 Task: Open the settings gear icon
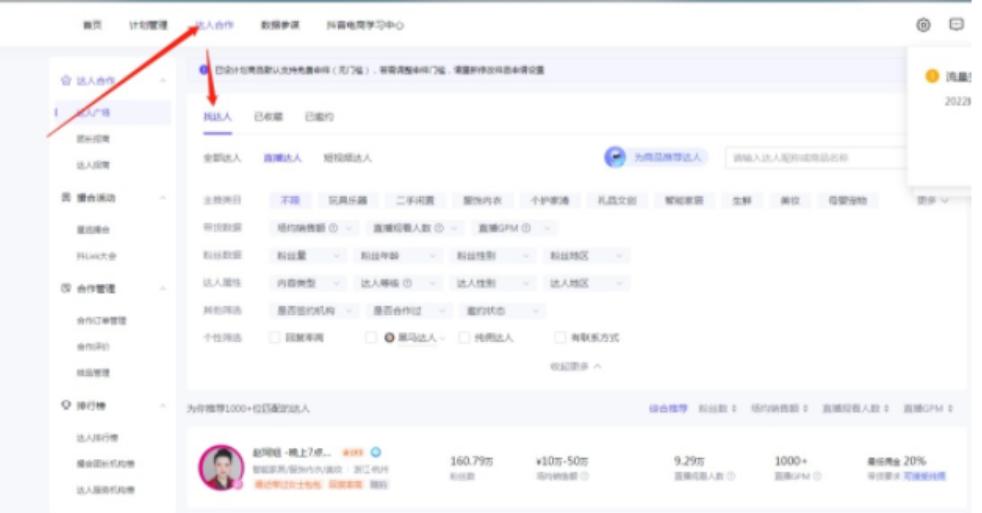(923, 25)
